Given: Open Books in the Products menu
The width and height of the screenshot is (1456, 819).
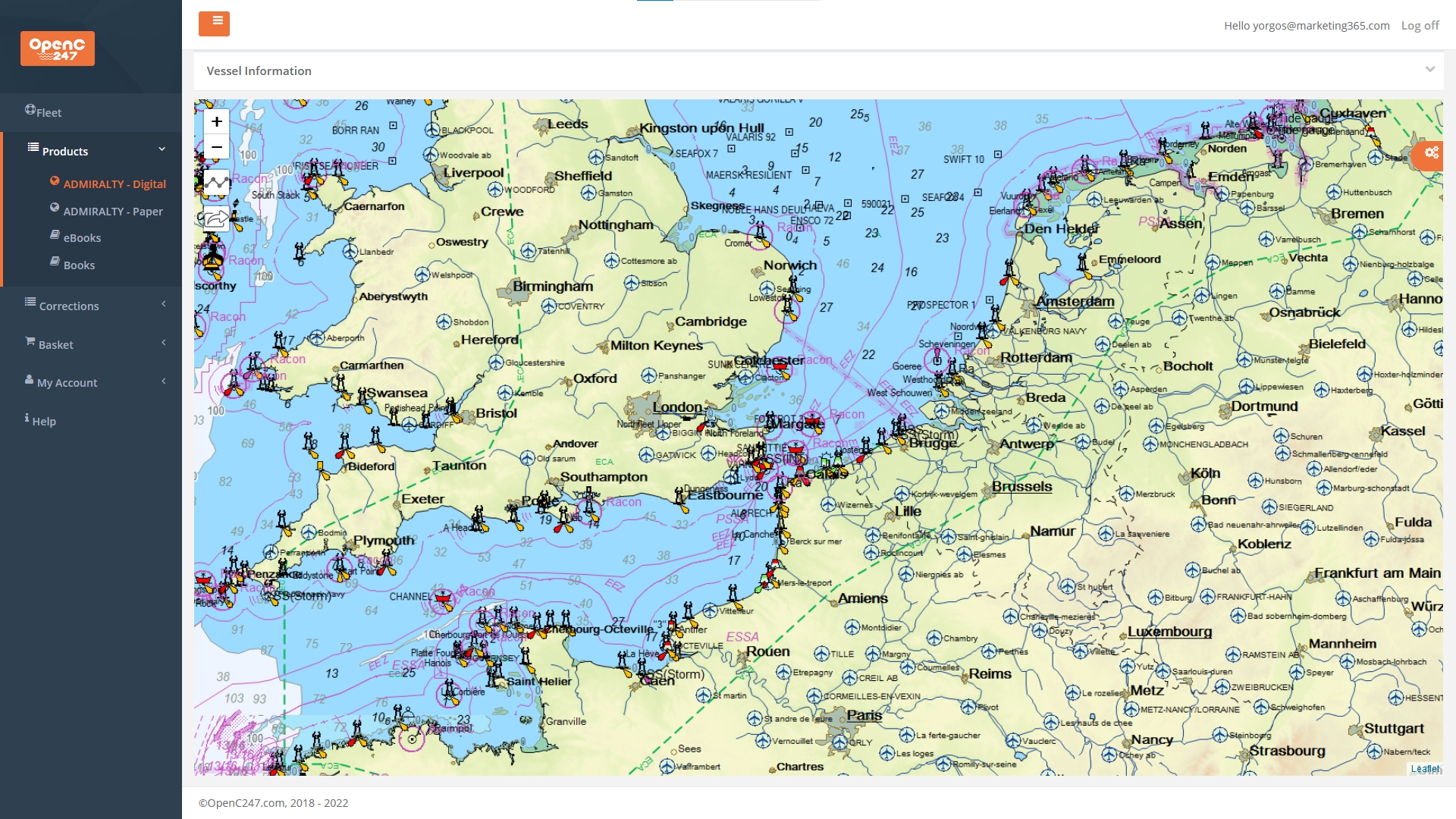Looking at the screenshot, I should coord(79,265).
